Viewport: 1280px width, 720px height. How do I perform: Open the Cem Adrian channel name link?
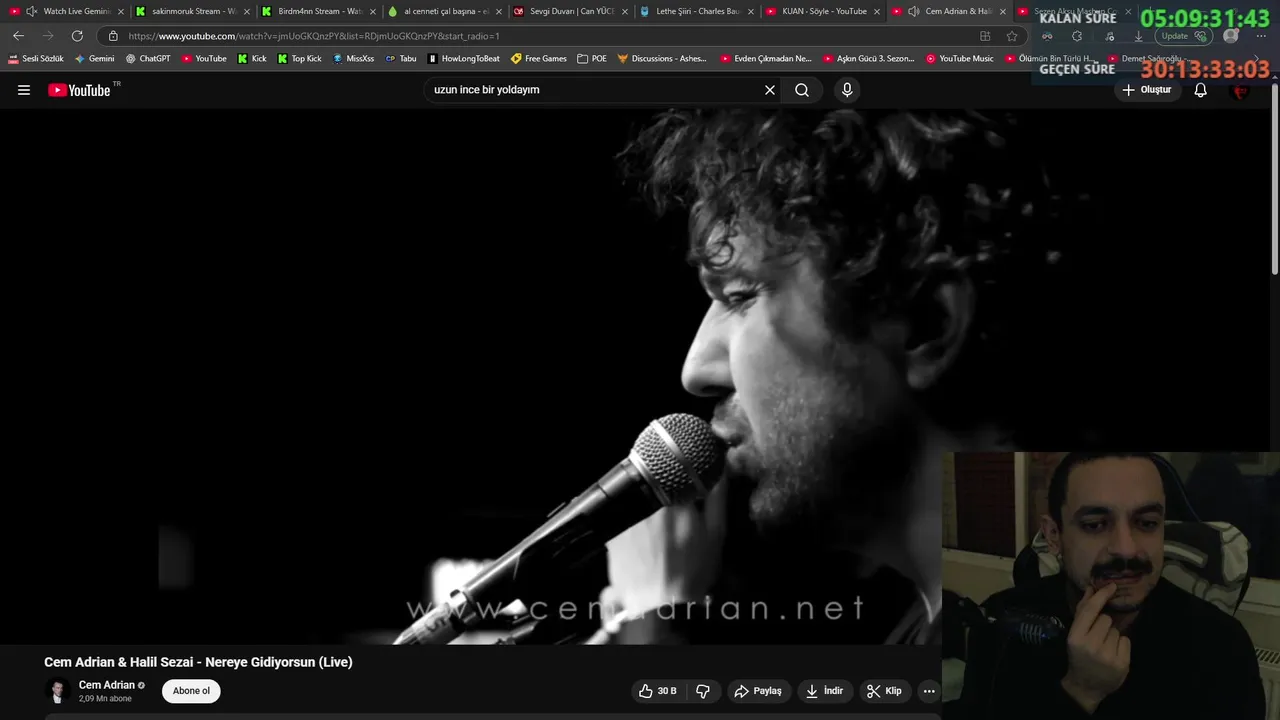coord(106,685)
